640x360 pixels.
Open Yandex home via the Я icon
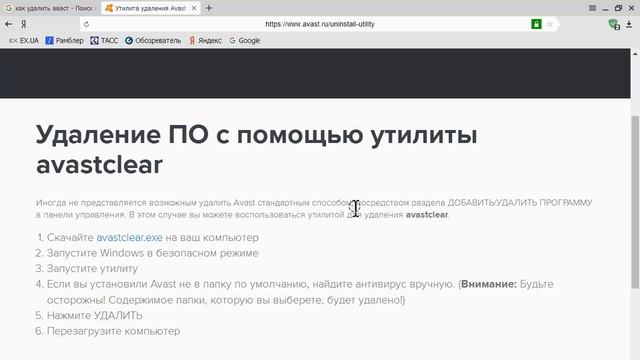pos(24,24)
